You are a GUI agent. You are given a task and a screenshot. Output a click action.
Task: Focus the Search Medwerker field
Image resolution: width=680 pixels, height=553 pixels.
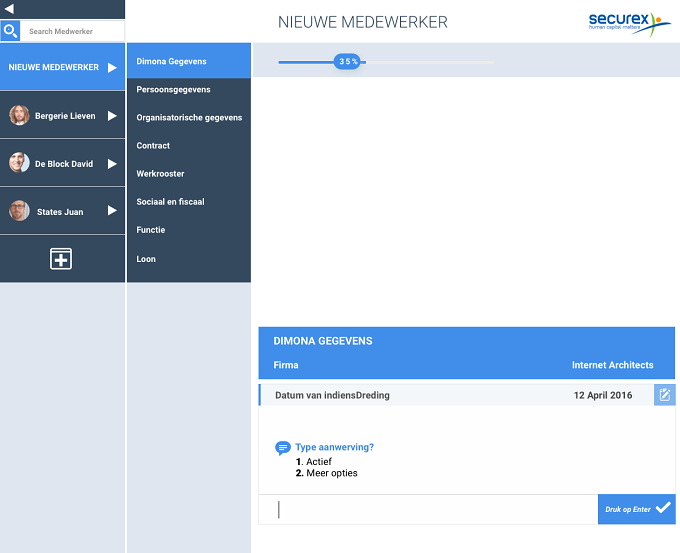pyautogui.click(x=72, y=31)
